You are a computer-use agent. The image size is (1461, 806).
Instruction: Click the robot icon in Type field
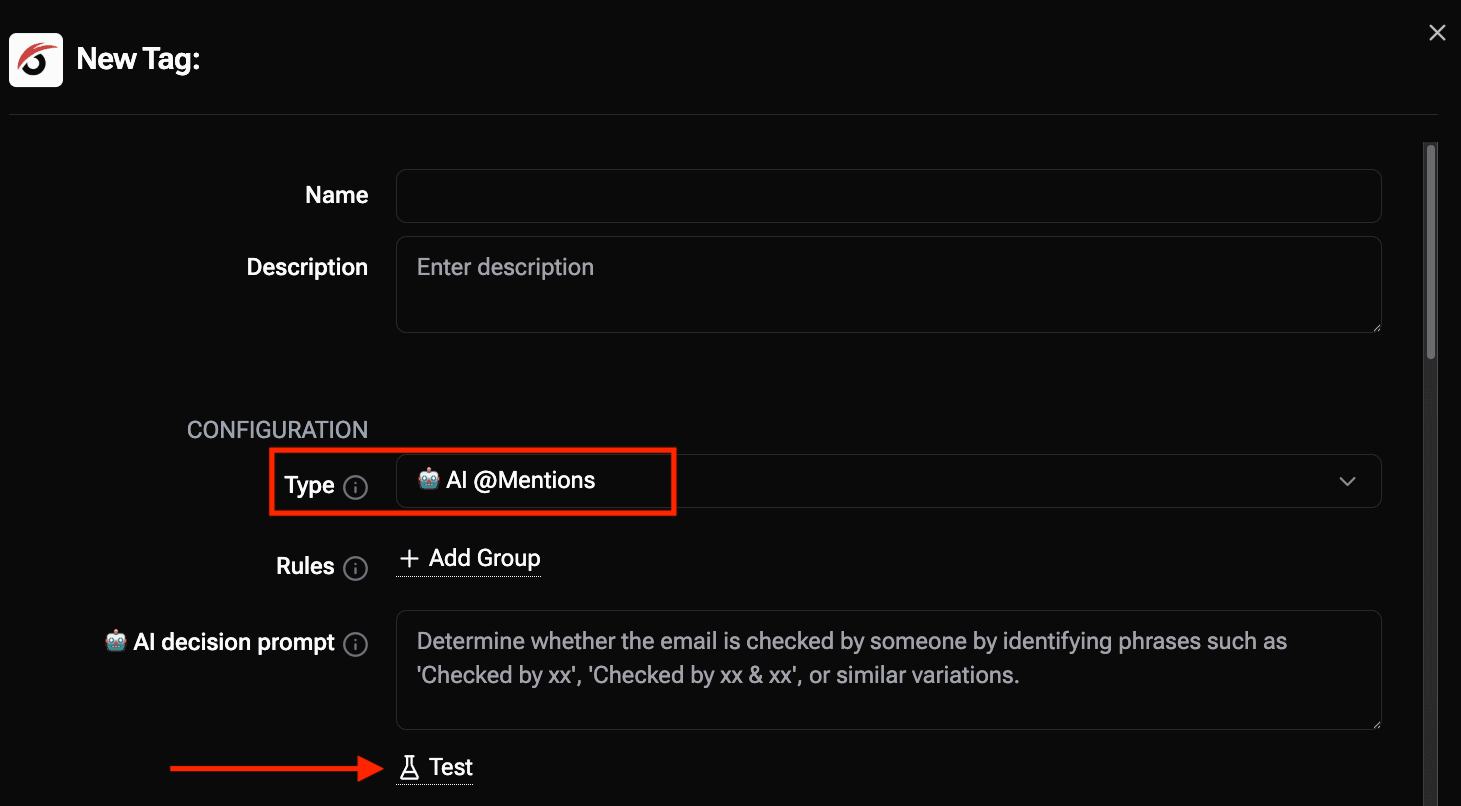428,480
